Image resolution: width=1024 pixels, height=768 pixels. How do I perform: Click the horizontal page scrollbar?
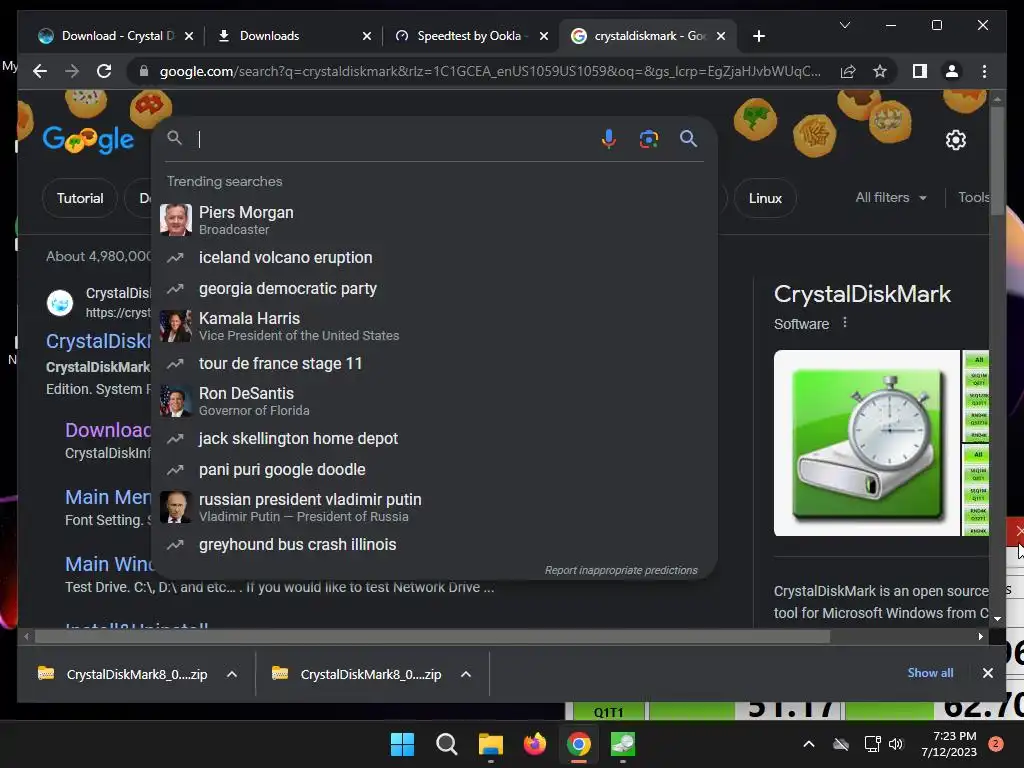pyautogui.click(x=432, y=636)
